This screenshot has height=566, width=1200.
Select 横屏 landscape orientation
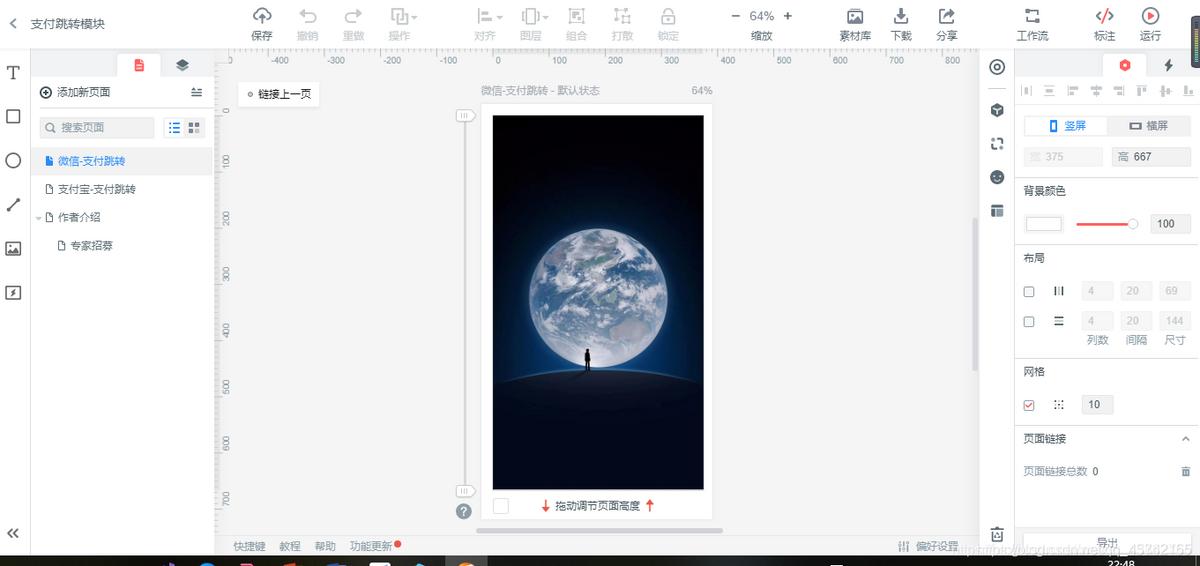(1148, 126)
